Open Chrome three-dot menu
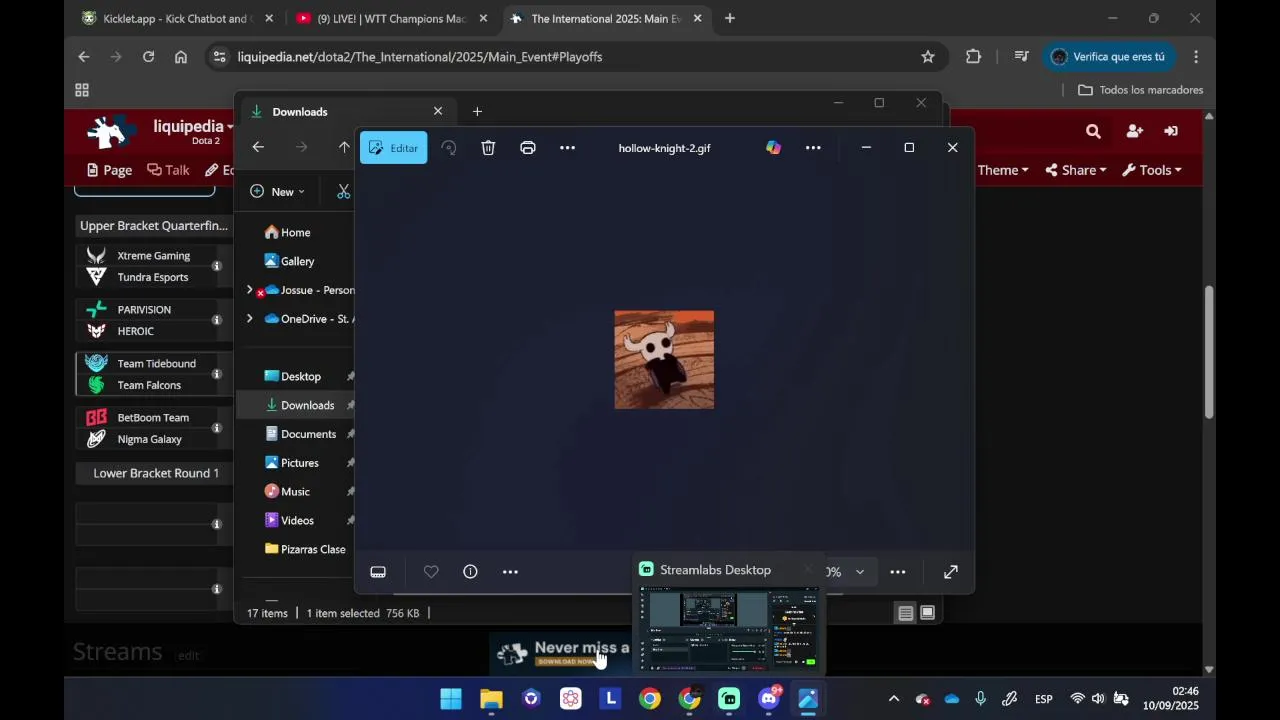 pyautogui.click(x=1196, y=57)
